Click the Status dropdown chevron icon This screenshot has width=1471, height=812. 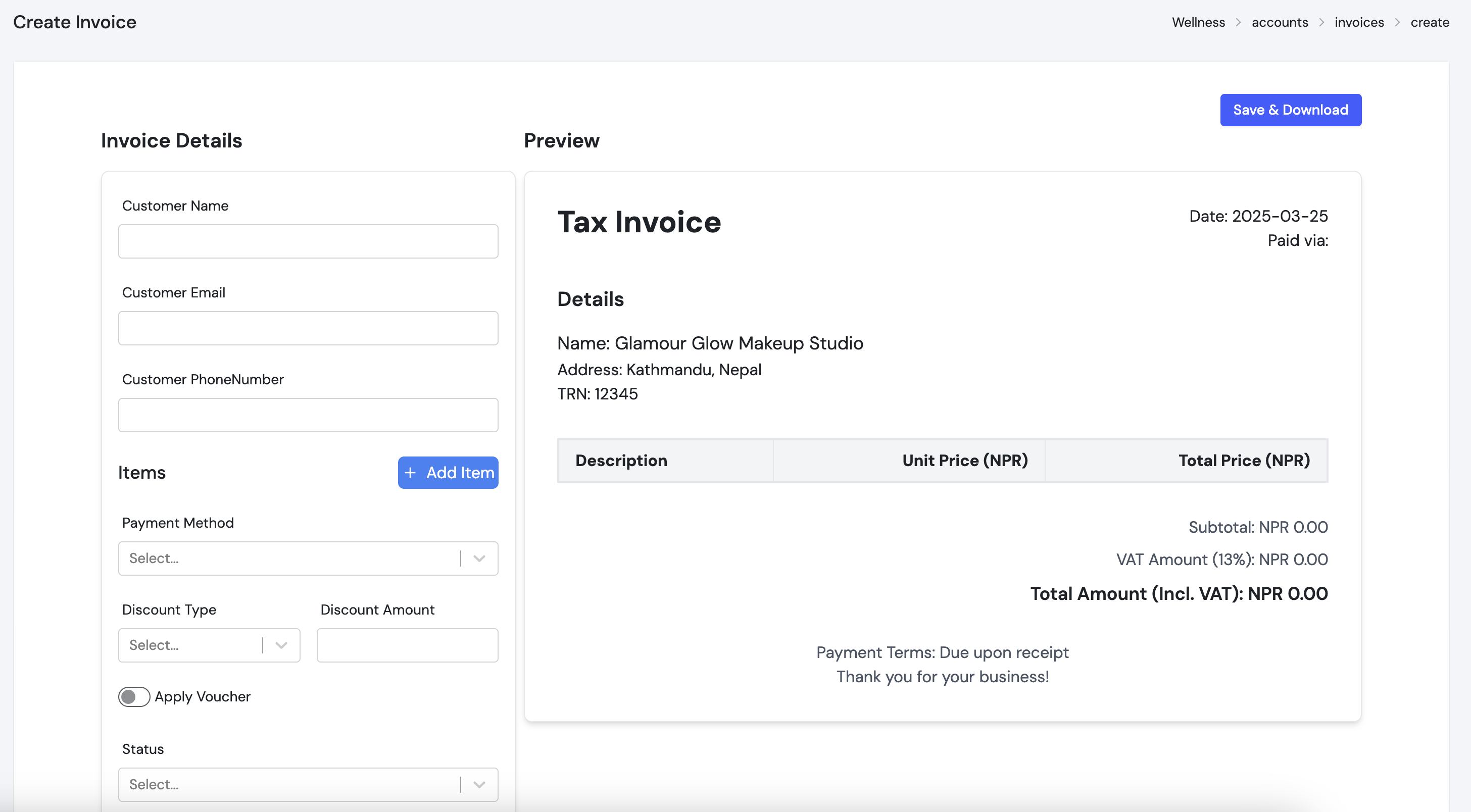tap(478, 785)
